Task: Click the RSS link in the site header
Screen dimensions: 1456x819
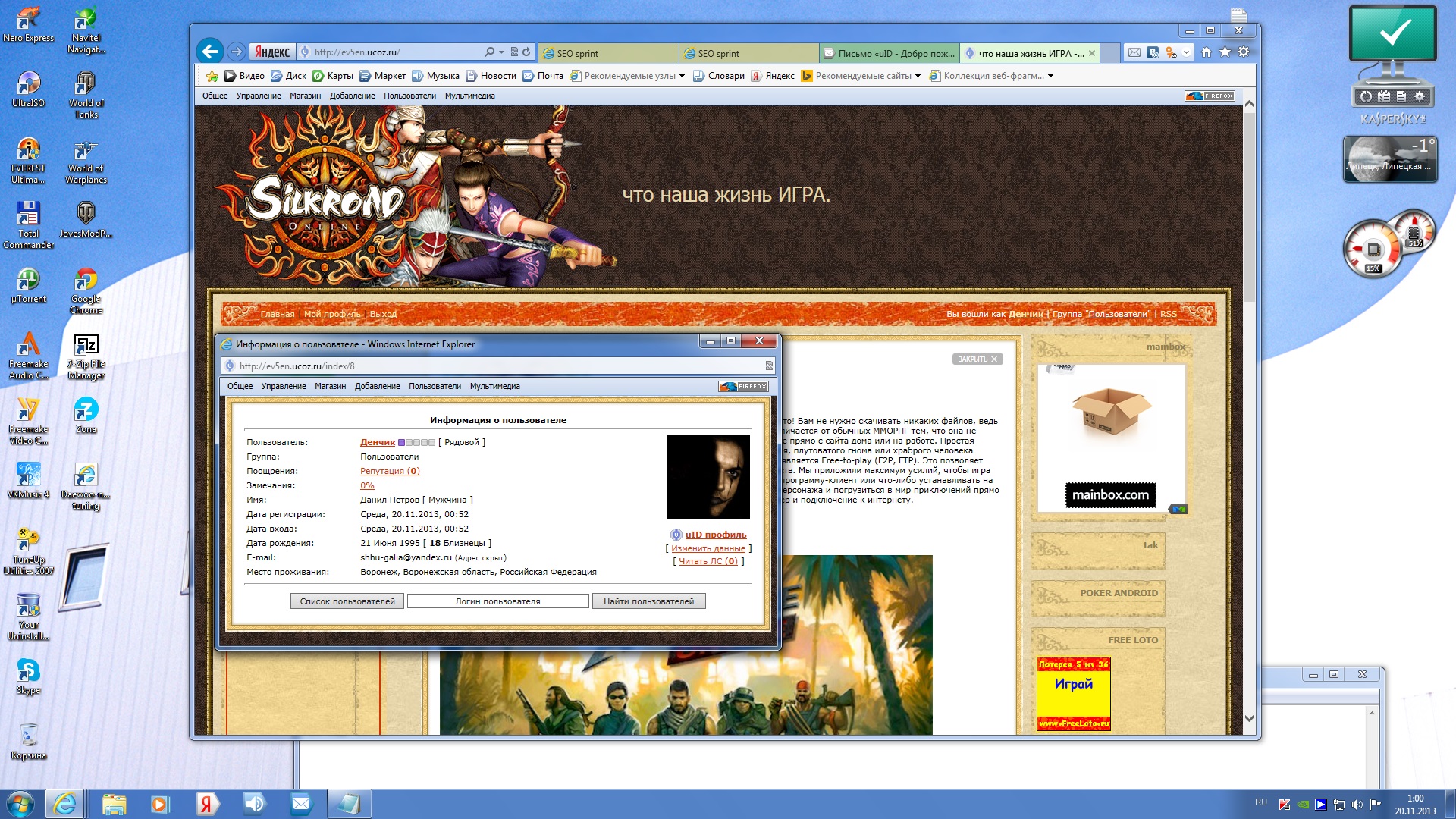Action: tap(1168, 314)
